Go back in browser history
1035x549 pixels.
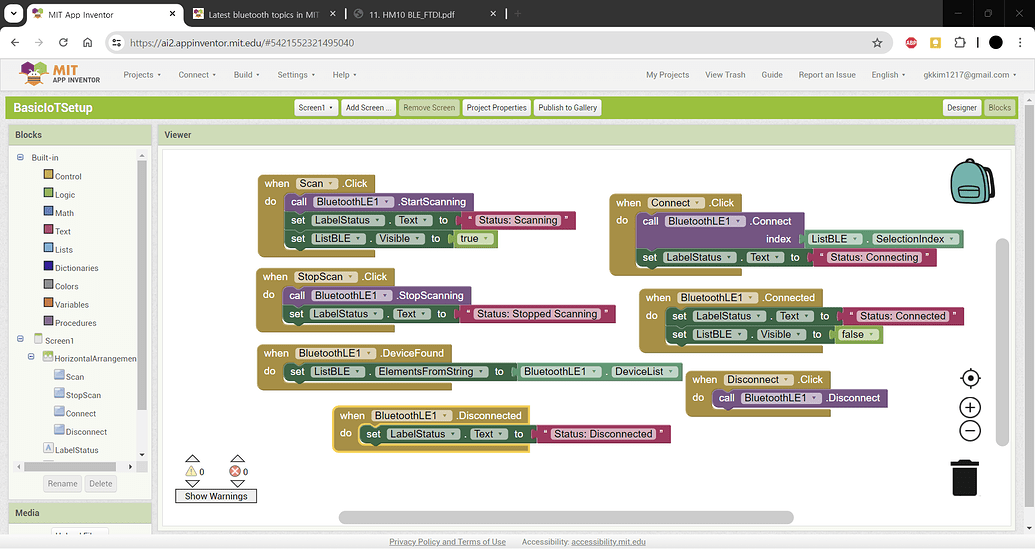pyautogui.click(x=15, y=43)
